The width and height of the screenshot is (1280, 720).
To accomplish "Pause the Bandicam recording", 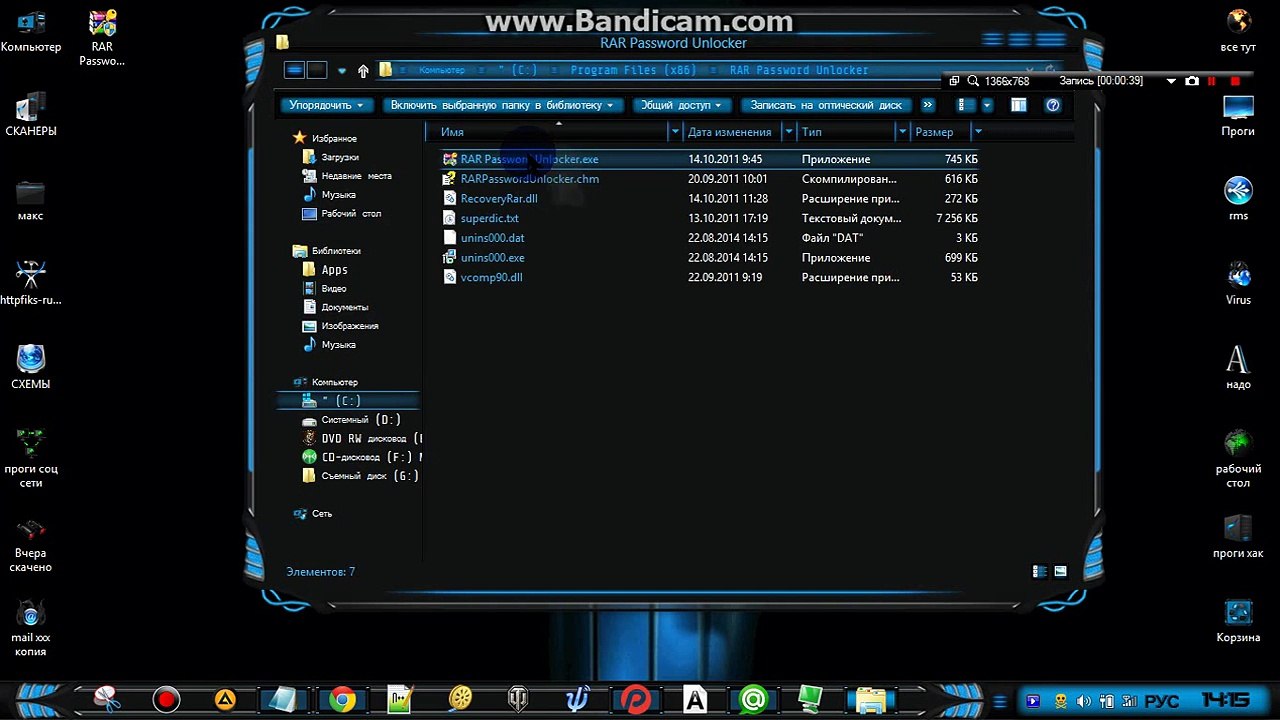I will coord(1212,81).
